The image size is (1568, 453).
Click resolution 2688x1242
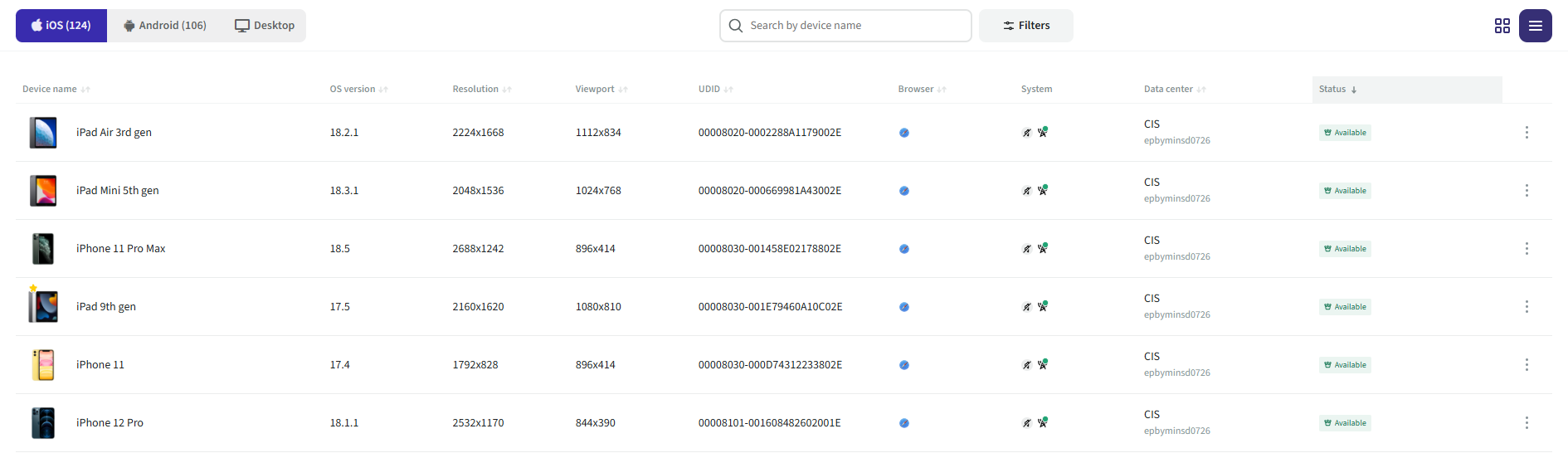pyautogui.click(x=478, y=249)
